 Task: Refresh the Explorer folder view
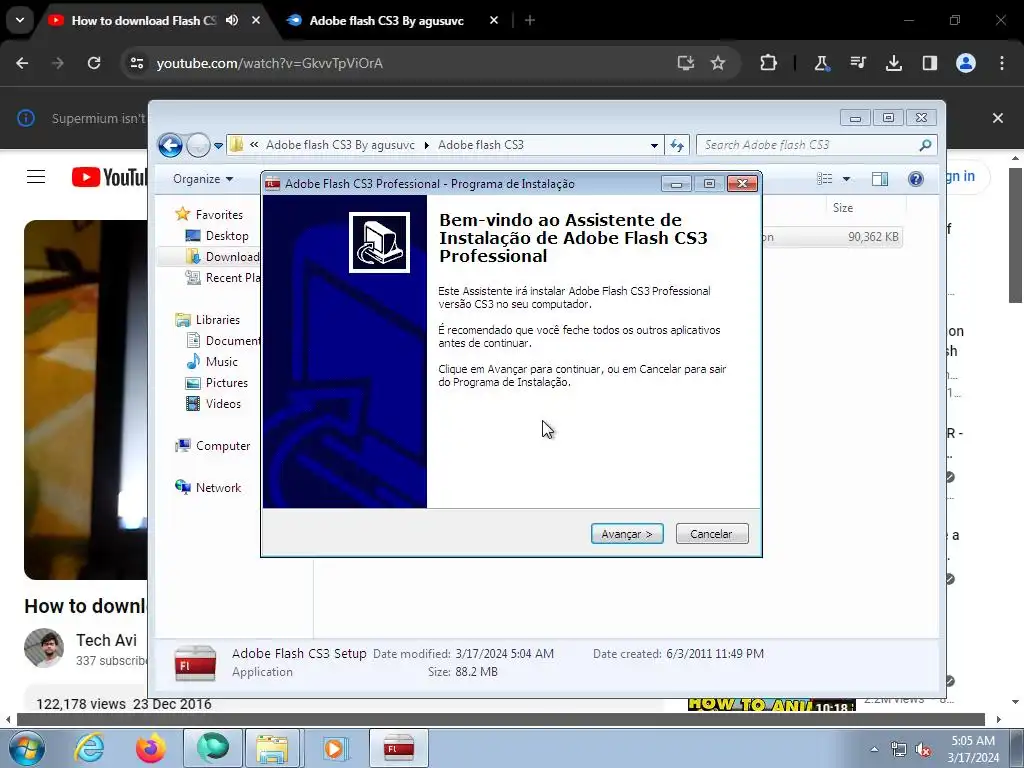677,145
